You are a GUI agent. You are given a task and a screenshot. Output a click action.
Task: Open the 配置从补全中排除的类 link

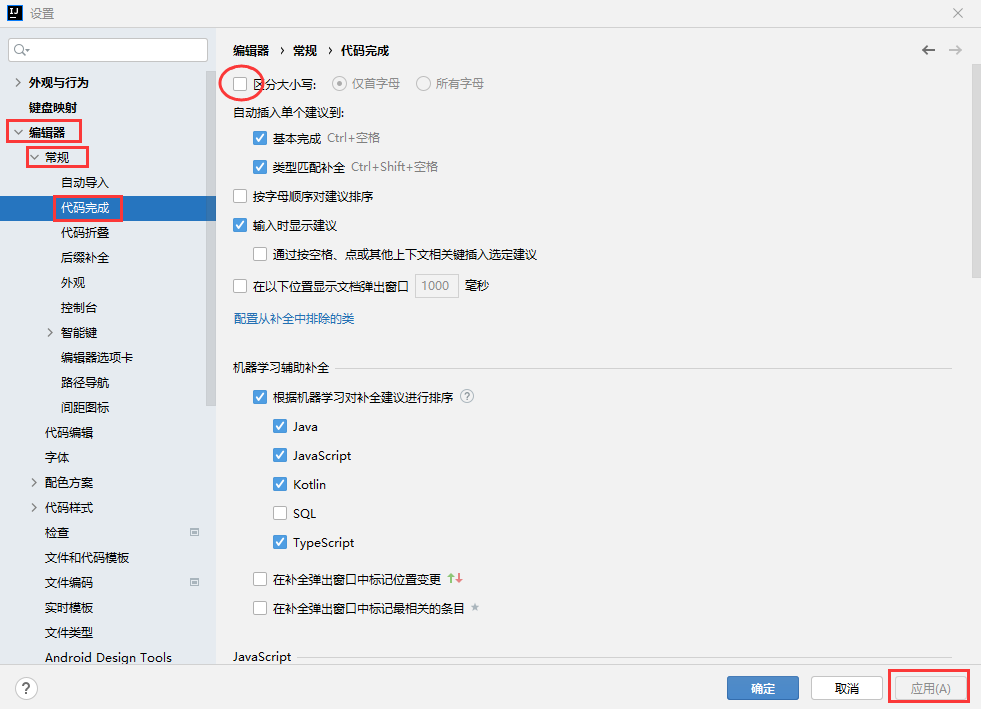pos(293,319)
